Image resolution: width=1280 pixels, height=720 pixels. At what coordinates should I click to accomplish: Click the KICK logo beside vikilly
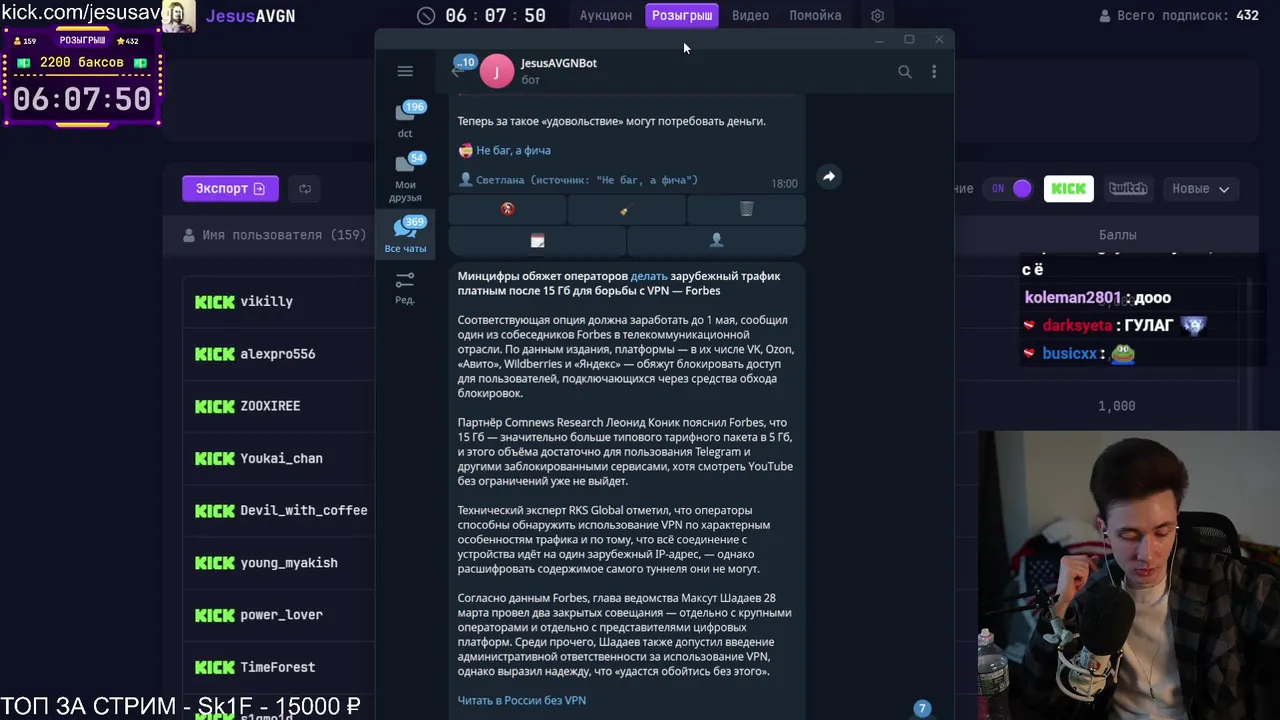point(214,301)
